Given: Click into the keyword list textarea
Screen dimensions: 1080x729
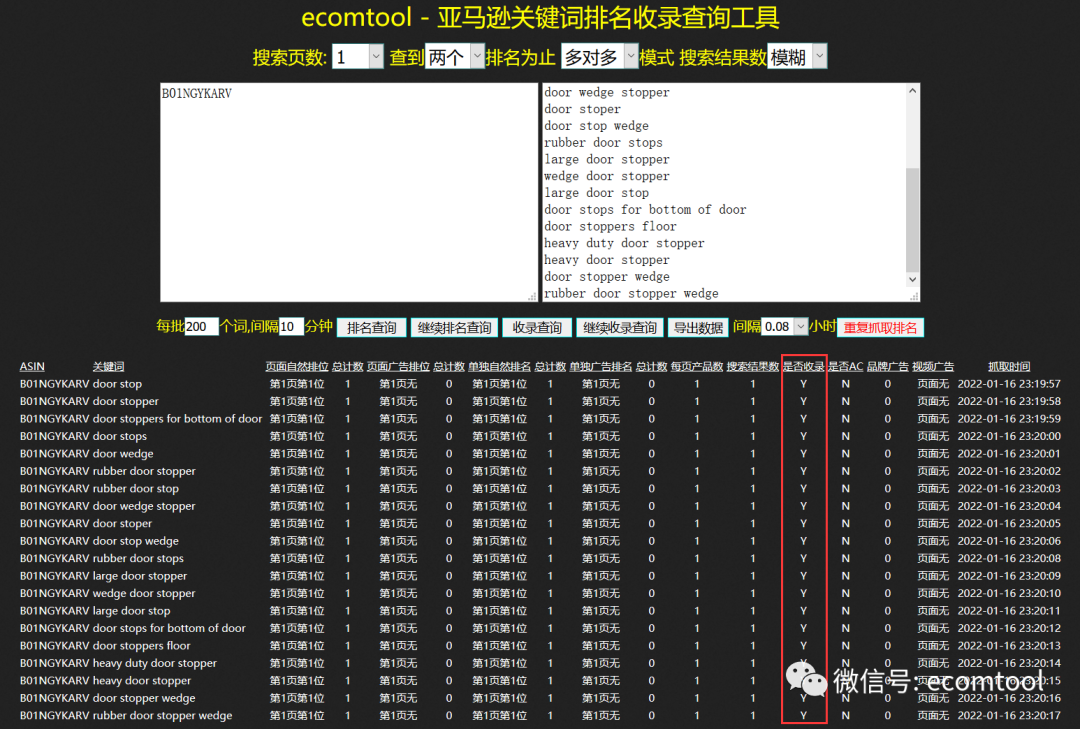Looking at the screenshot, I should (x=731, y=192).
